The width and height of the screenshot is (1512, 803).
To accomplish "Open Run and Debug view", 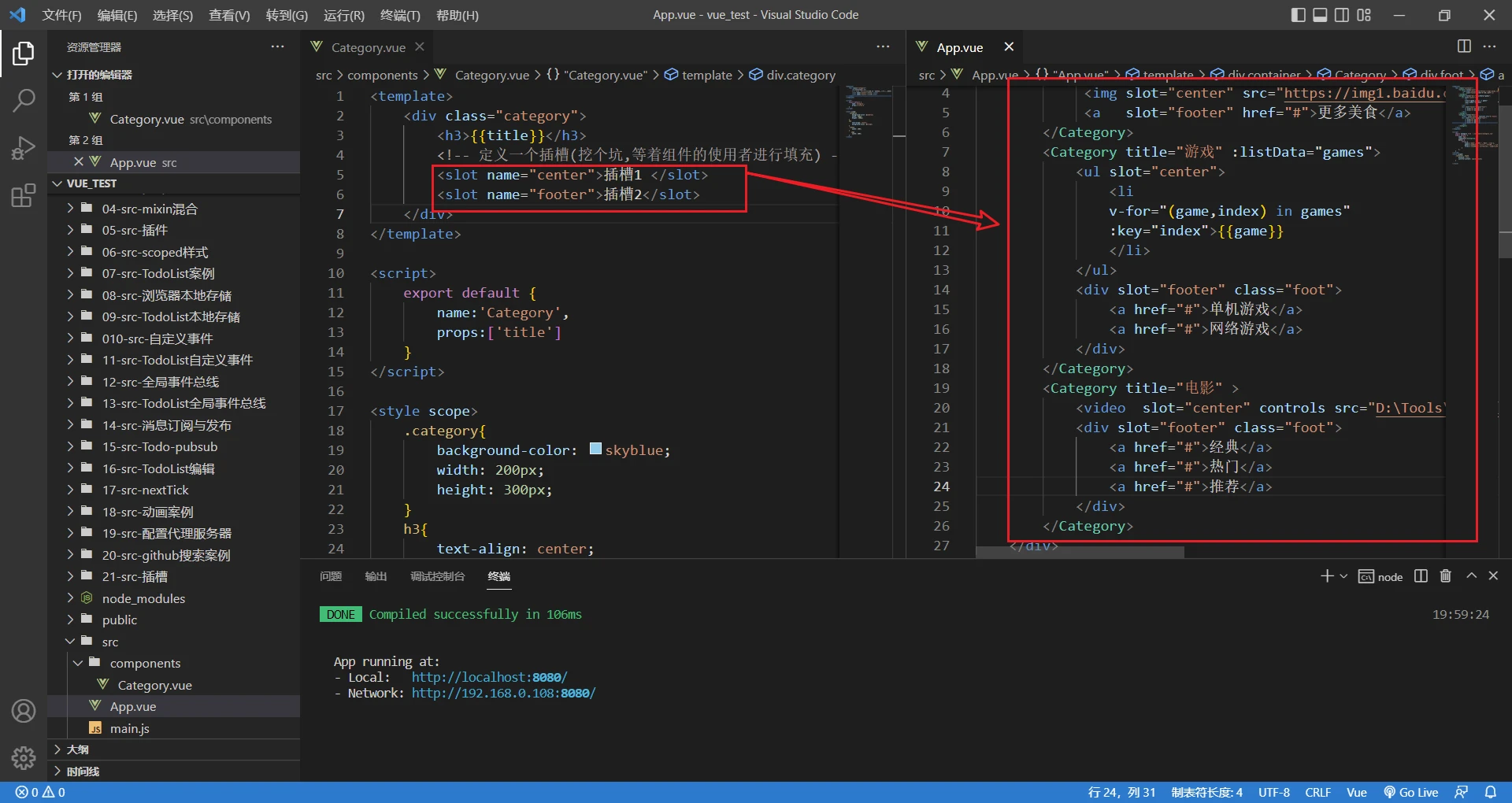I will click(x=24, y=147).
